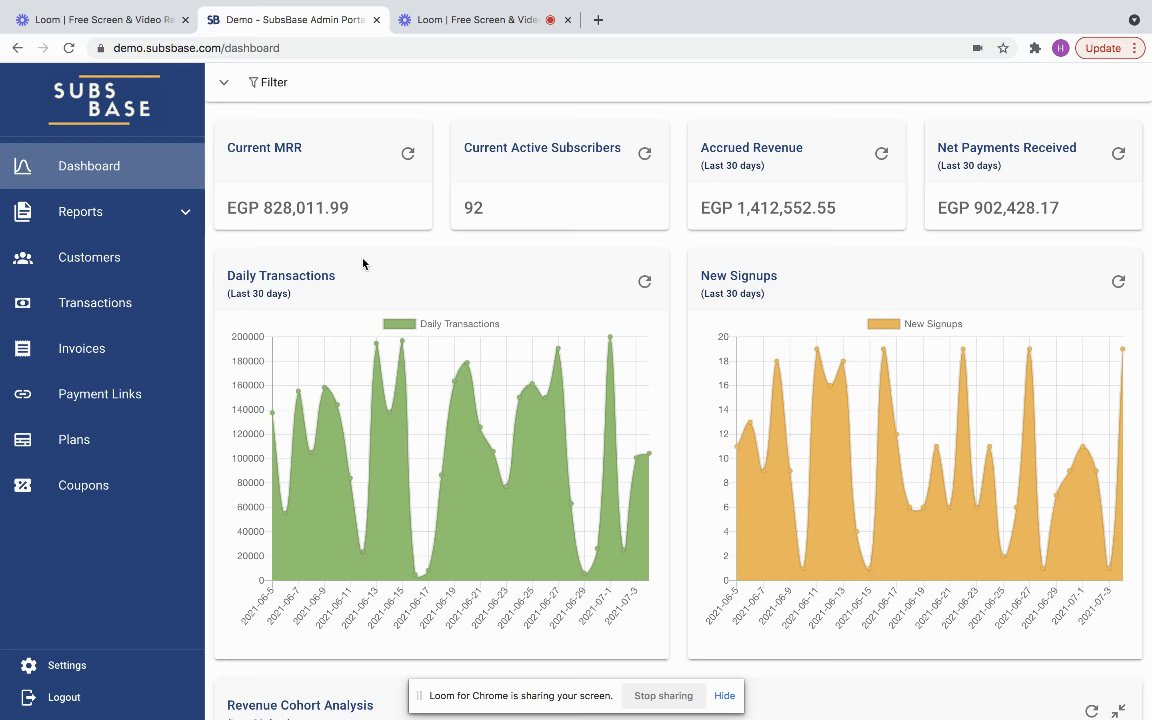Screen dimensions: 1152x720
Task: Go to the Customers page
Action: point(102,257)
